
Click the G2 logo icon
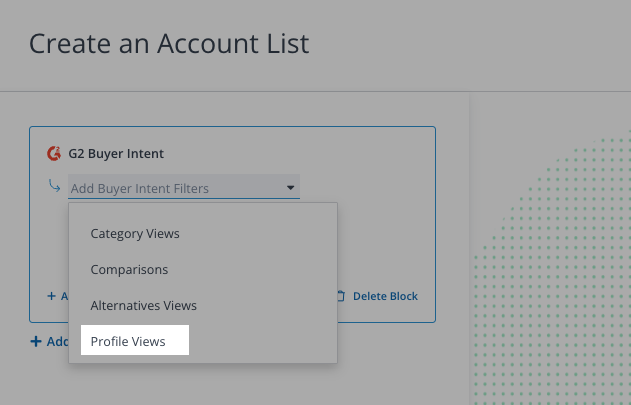tap(54, 154)
